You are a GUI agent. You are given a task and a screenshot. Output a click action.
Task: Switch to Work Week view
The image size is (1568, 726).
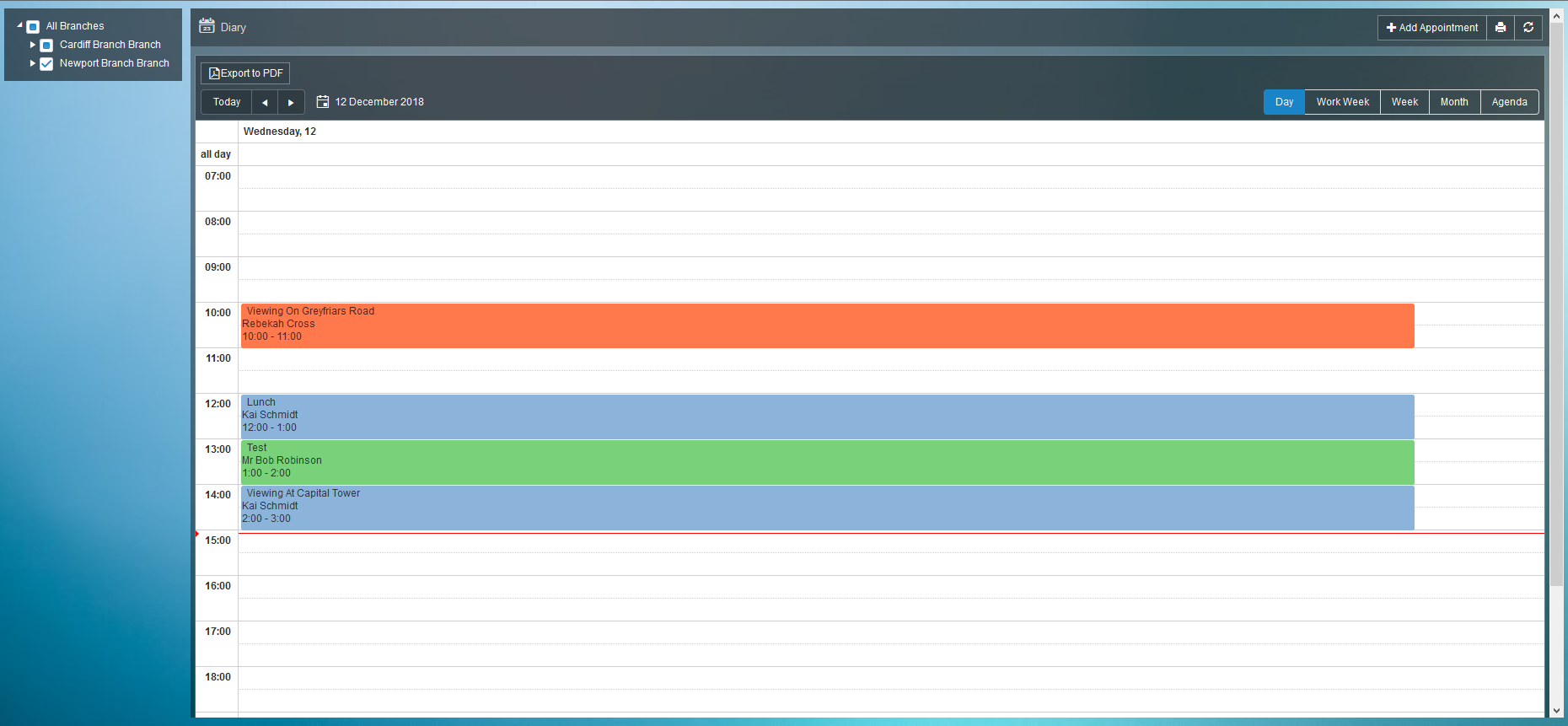pyautogui.click(x=1342, y=102)
